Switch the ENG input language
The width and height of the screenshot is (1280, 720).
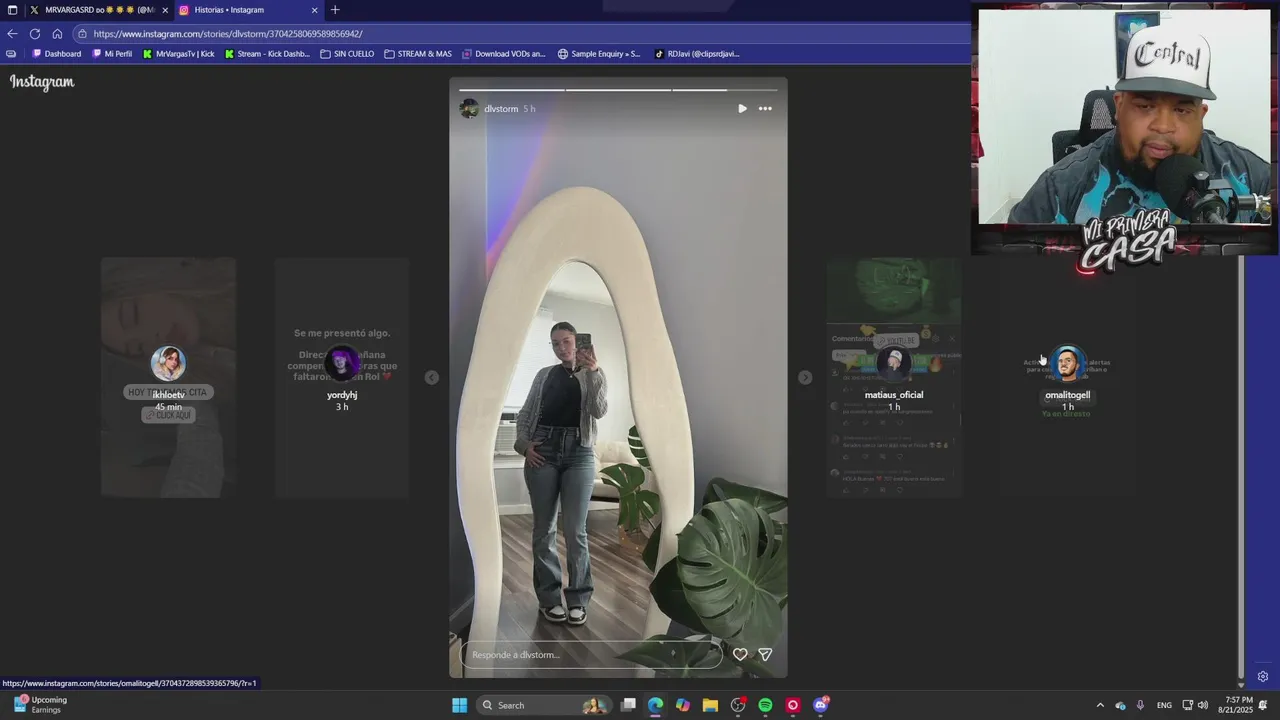1164,705
